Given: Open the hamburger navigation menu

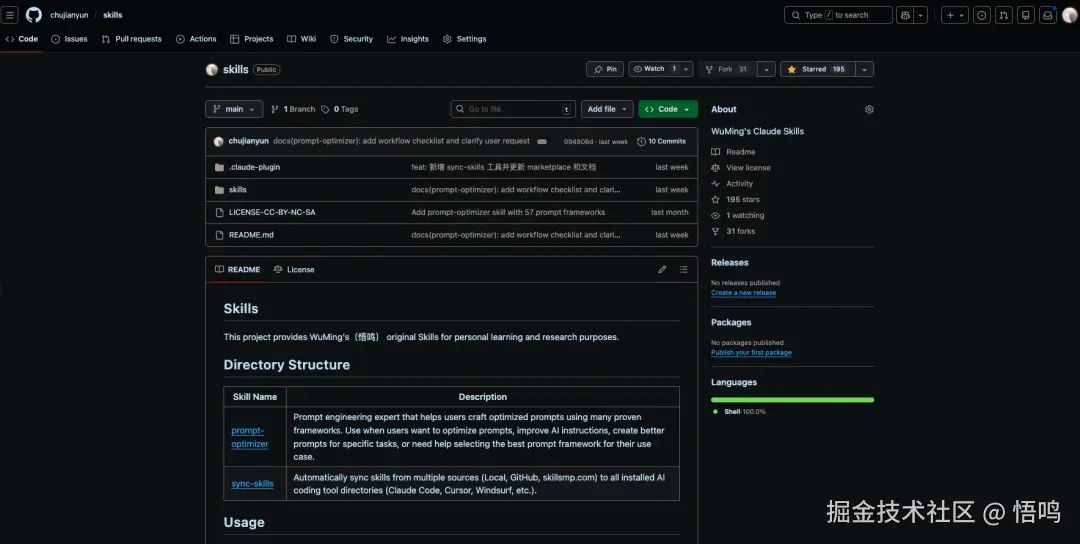Looking at the screenshot, I should 10,15.
